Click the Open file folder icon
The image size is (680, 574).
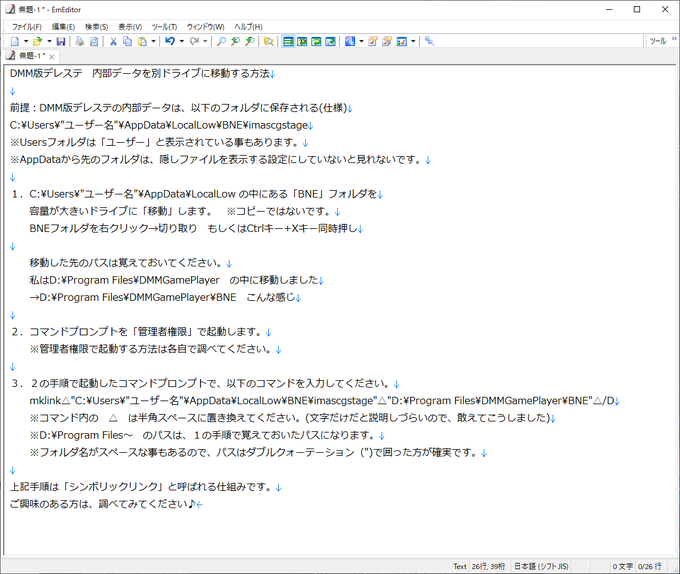pyautogui.click(x=38, y=41)
